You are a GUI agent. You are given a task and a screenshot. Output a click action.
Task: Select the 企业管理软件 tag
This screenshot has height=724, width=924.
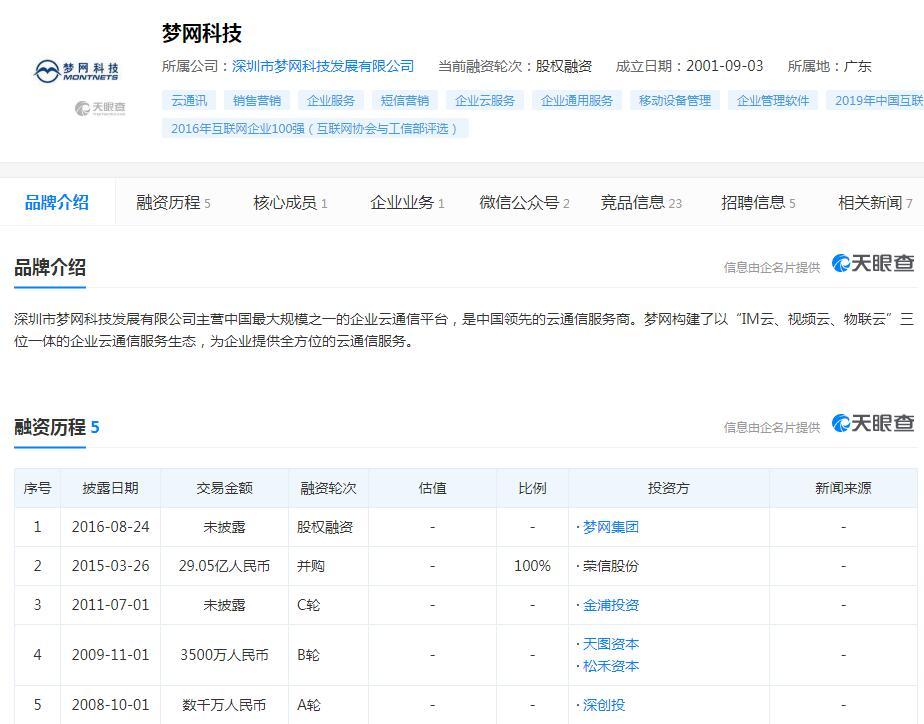pos(773,100)
